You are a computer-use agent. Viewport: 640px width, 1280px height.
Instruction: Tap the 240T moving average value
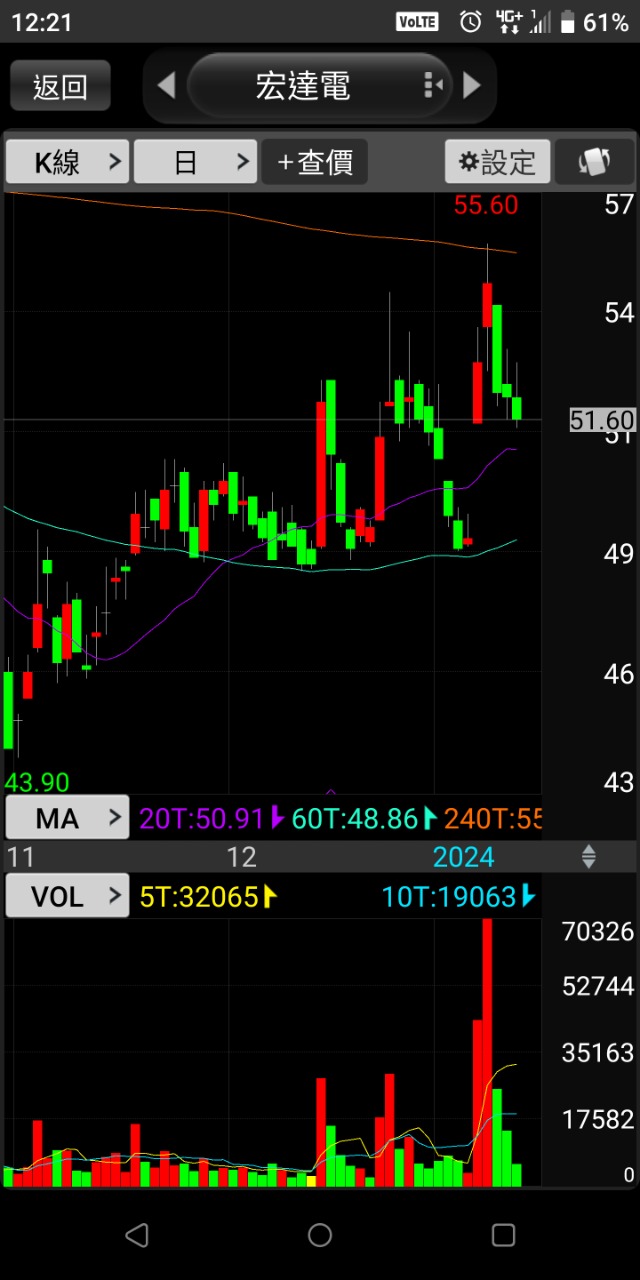point(493,819)
